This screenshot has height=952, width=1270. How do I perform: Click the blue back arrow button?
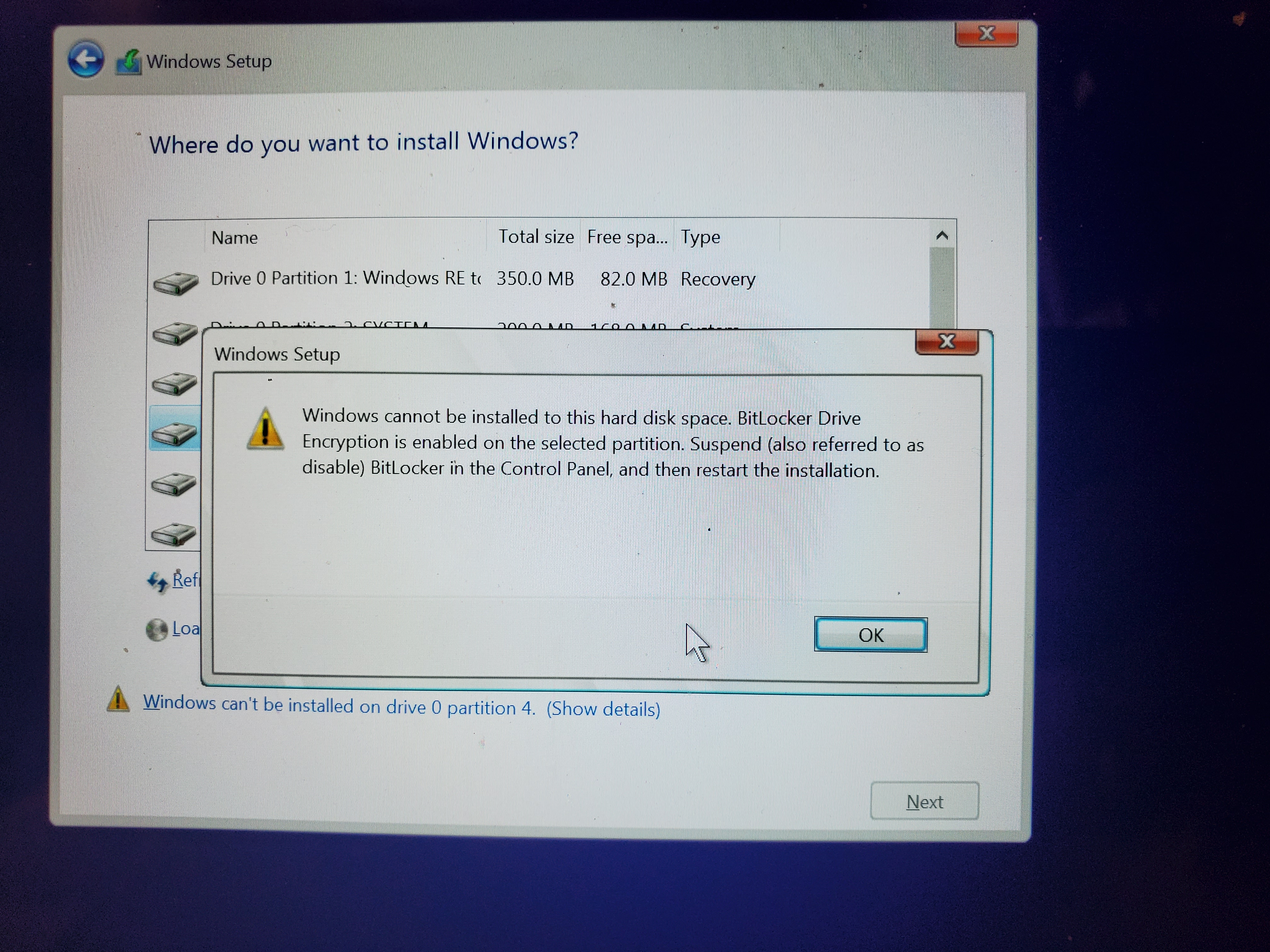(x=86, y=60)
